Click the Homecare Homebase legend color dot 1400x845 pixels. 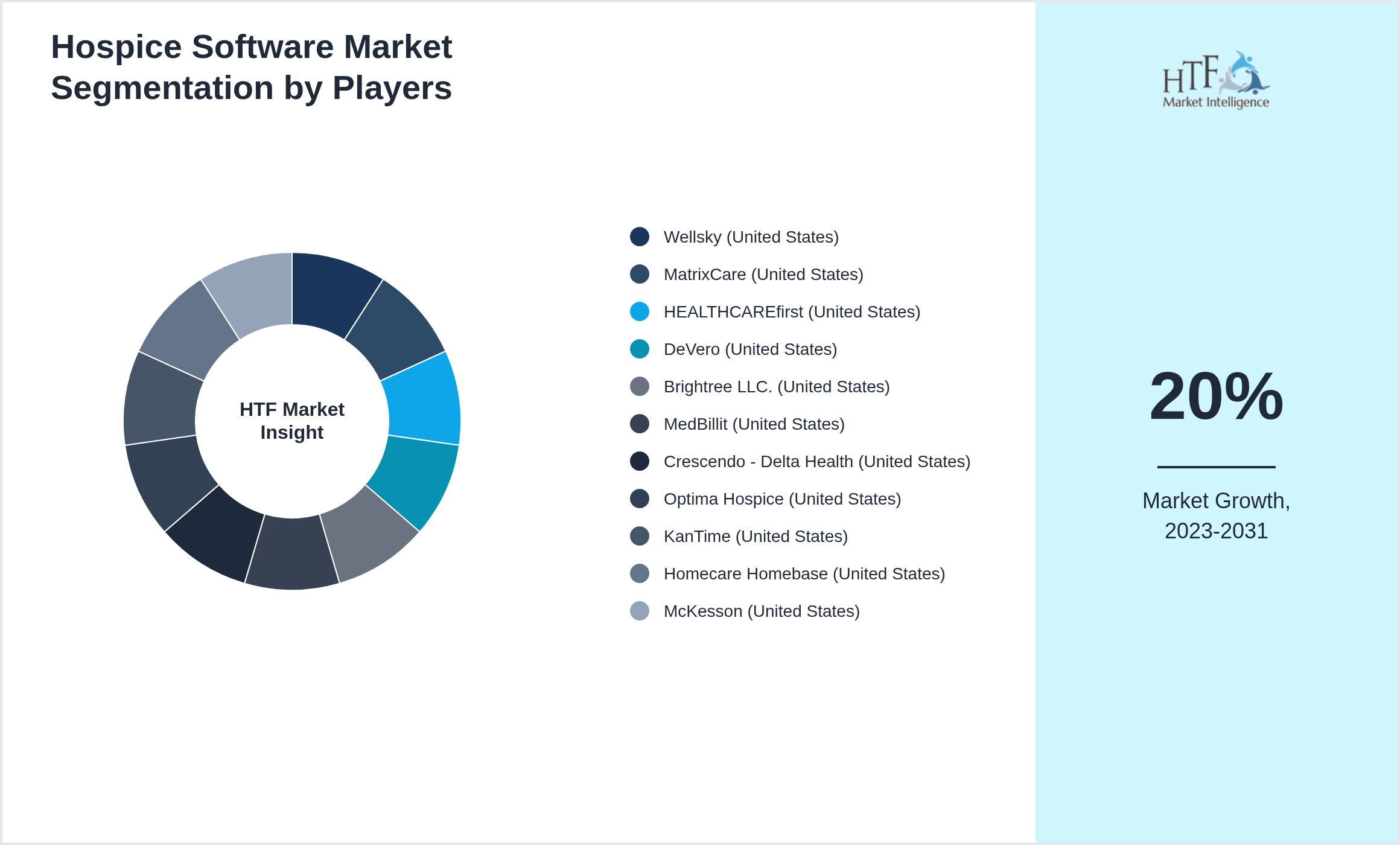pos(640,573)
